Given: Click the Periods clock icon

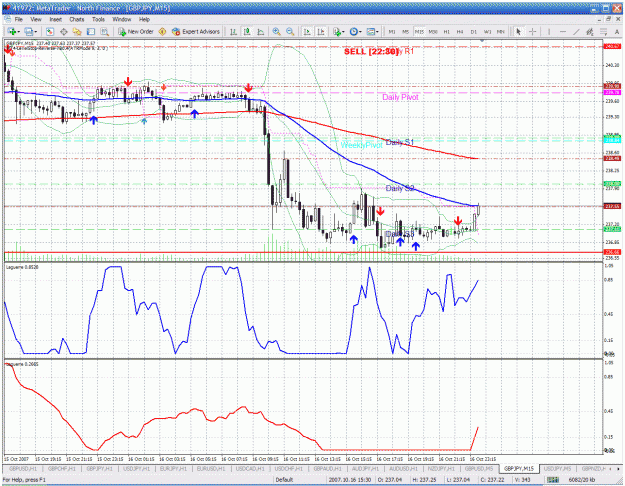Looking at the screenshot, I should point(353,31).
